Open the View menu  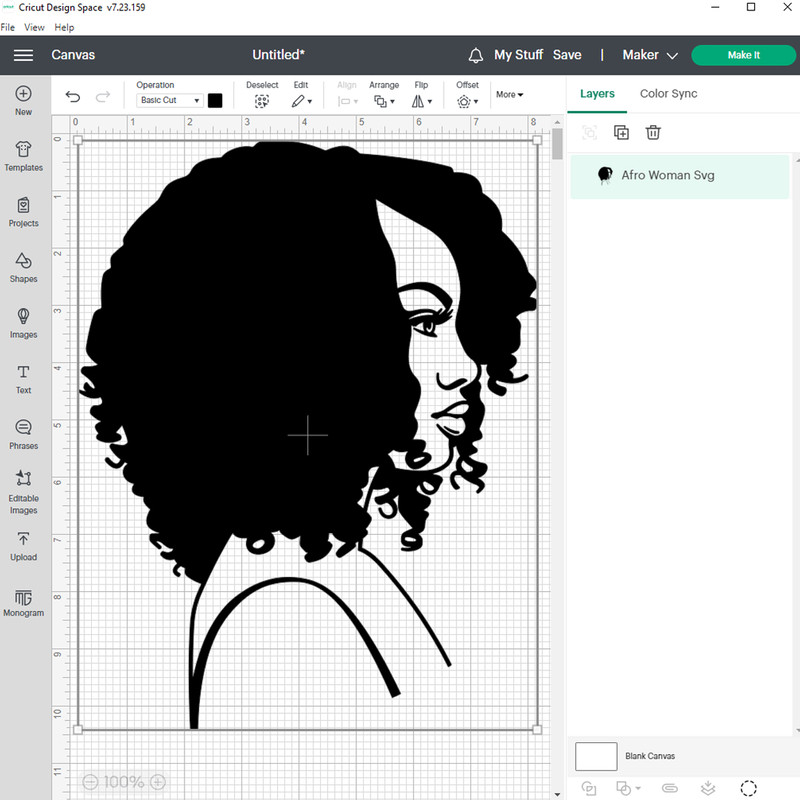click(34, 27)
